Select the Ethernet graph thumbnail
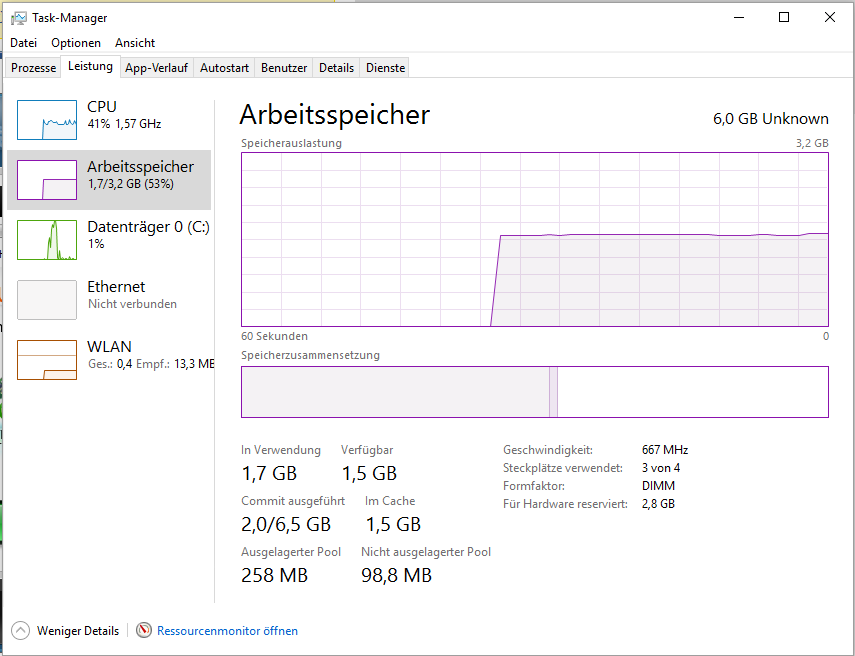This screenshot has width=855, height=656. point(47,300)
